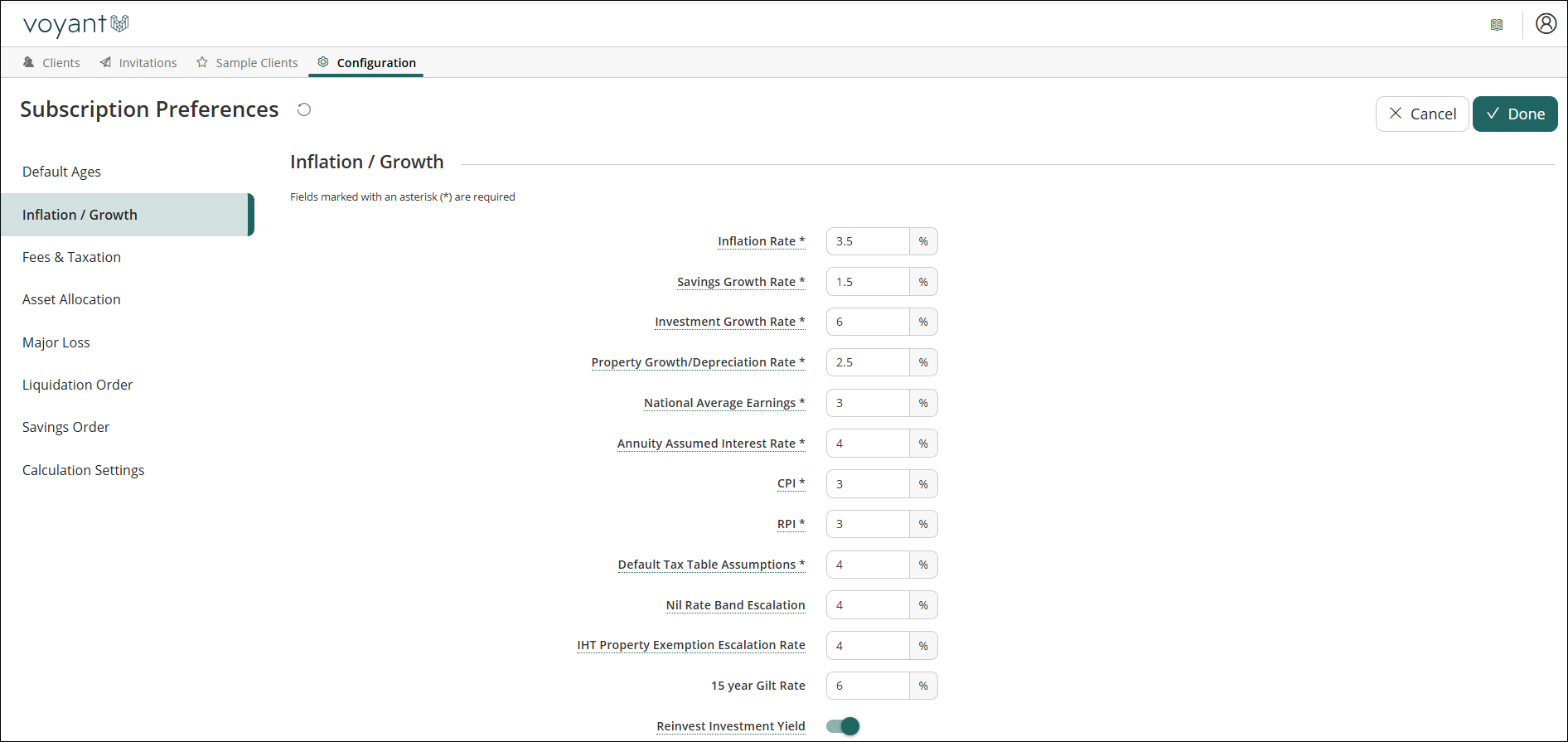The width and height of the screenshot is (1568, 742).
Task: Click the Reinvest Investment Yield label
Action: [x=731, y=726]
